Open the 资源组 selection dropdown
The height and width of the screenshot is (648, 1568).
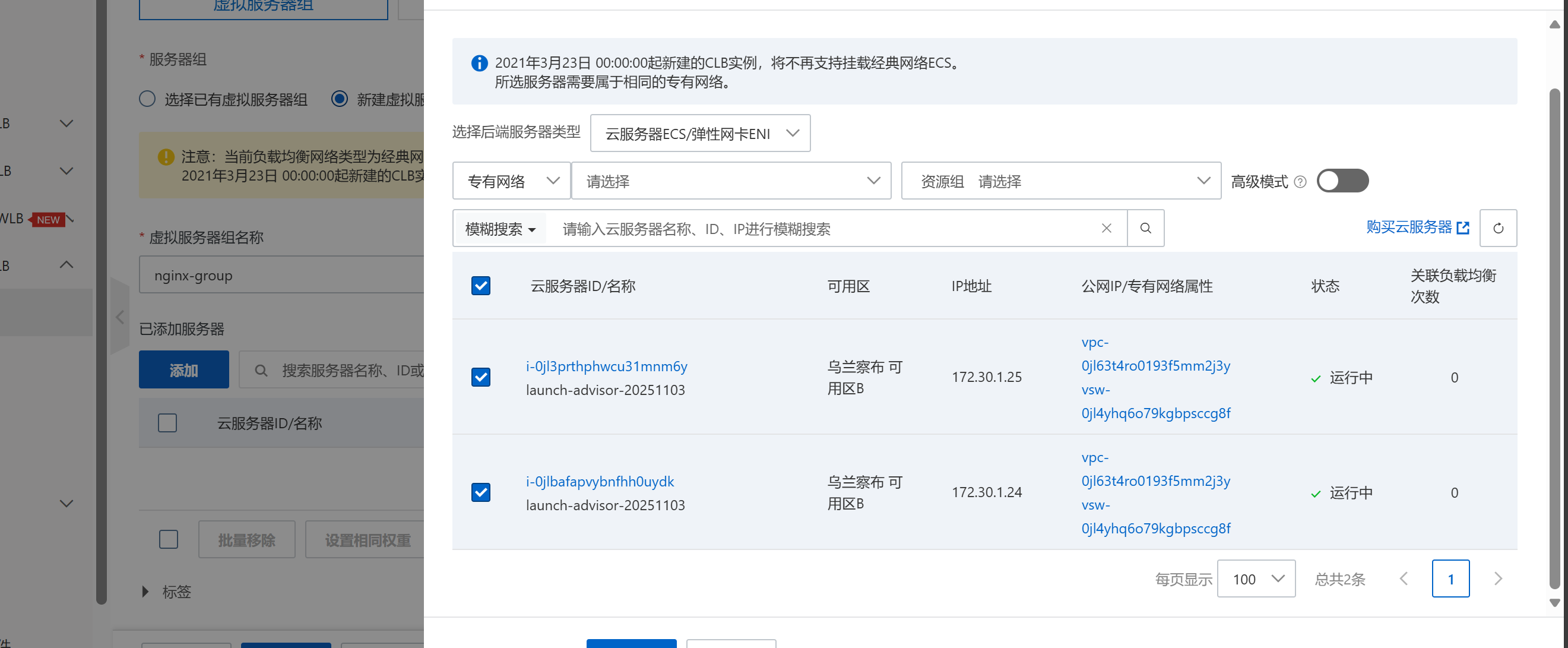(x=1060, y=181)
